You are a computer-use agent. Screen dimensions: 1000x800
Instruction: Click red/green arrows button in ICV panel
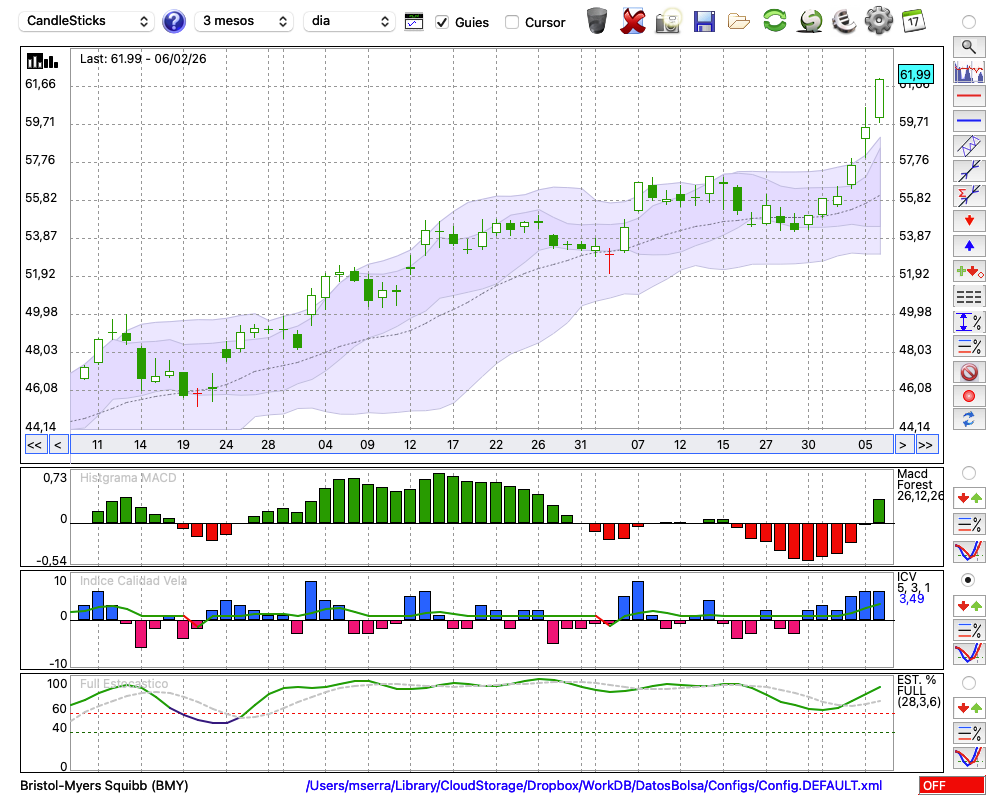tap(969, 605)
